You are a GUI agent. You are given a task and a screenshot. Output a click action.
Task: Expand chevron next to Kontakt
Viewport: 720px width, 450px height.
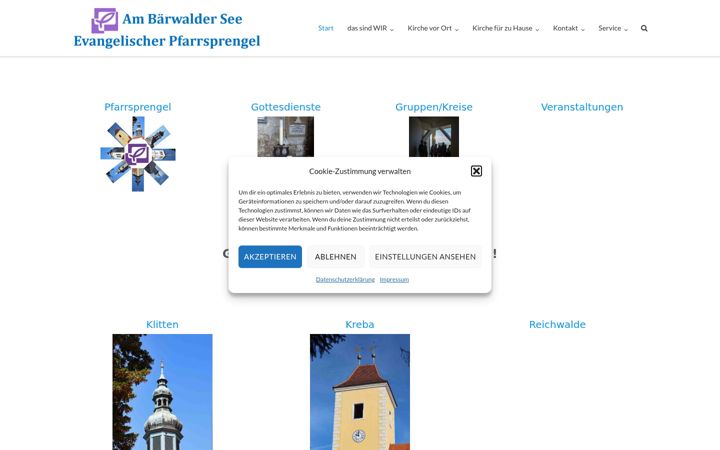(x=583, y=29)
